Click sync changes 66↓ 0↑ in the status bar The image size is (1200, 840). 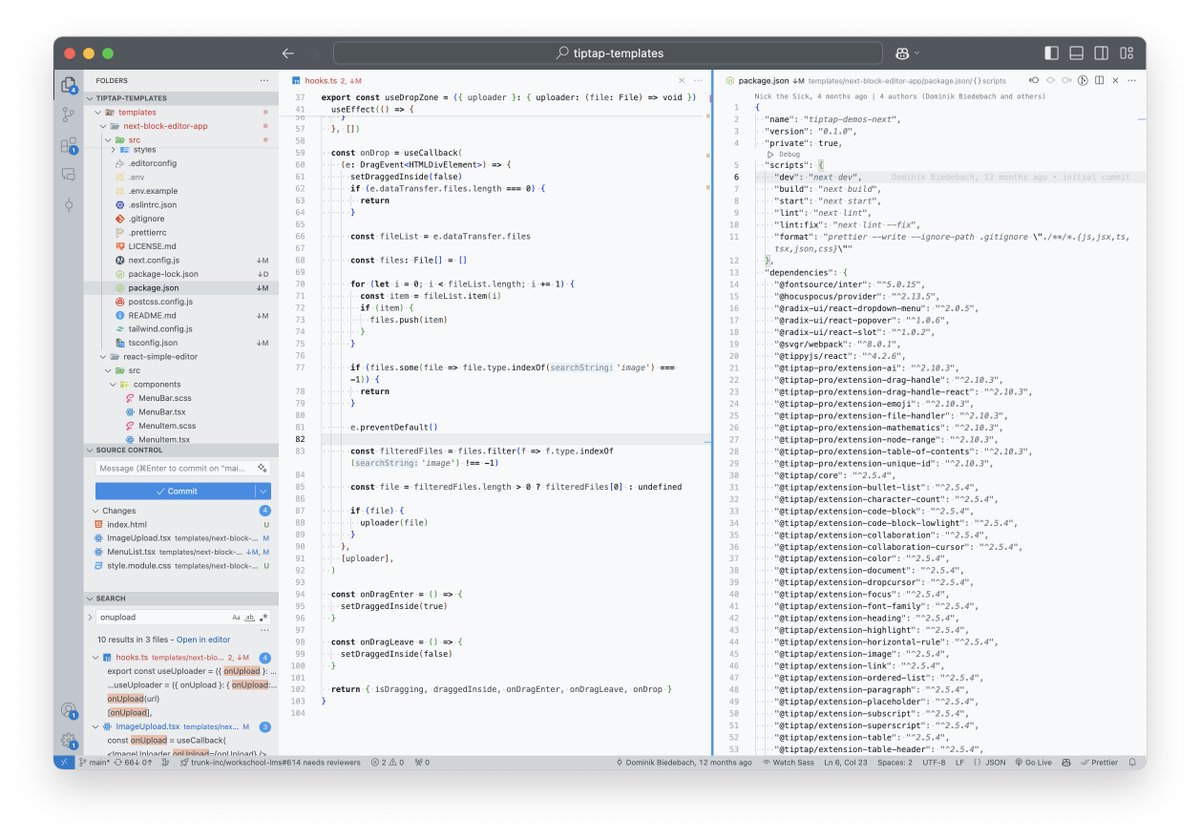coord(133,762)
